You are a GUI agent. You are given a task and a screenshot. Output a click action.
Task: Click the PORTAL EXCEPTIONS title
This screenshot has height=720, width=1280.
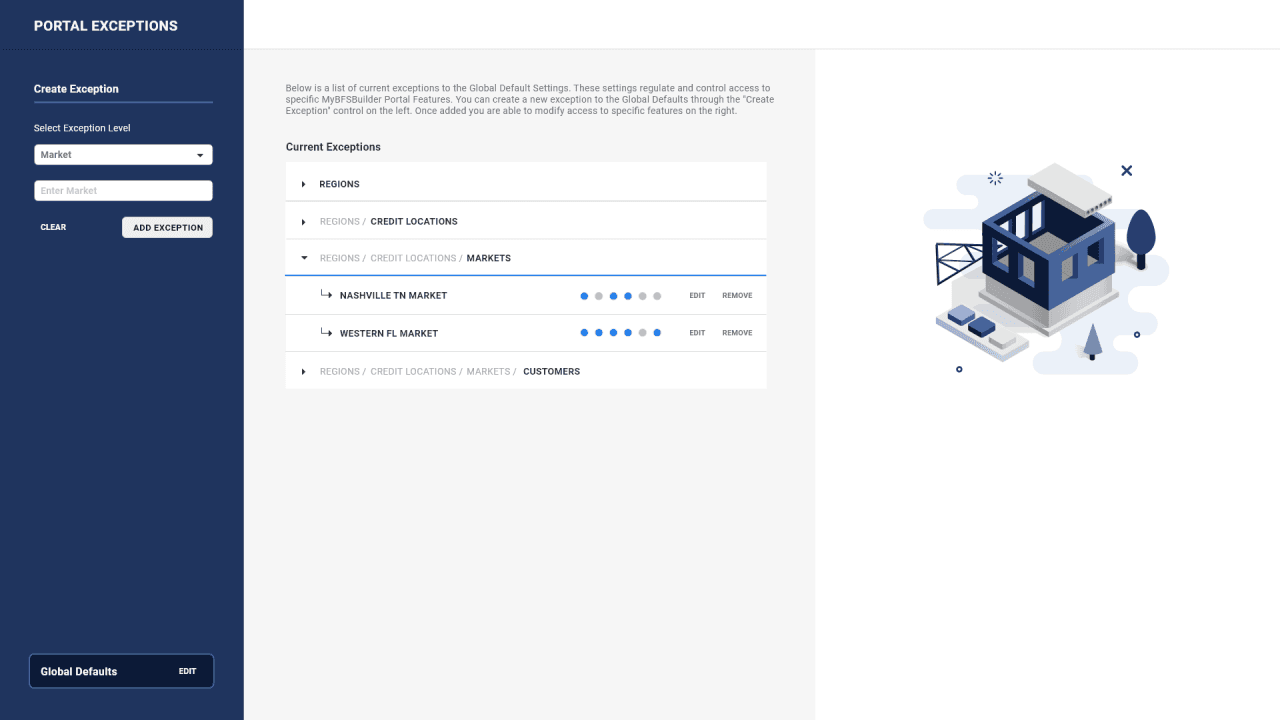106,26
